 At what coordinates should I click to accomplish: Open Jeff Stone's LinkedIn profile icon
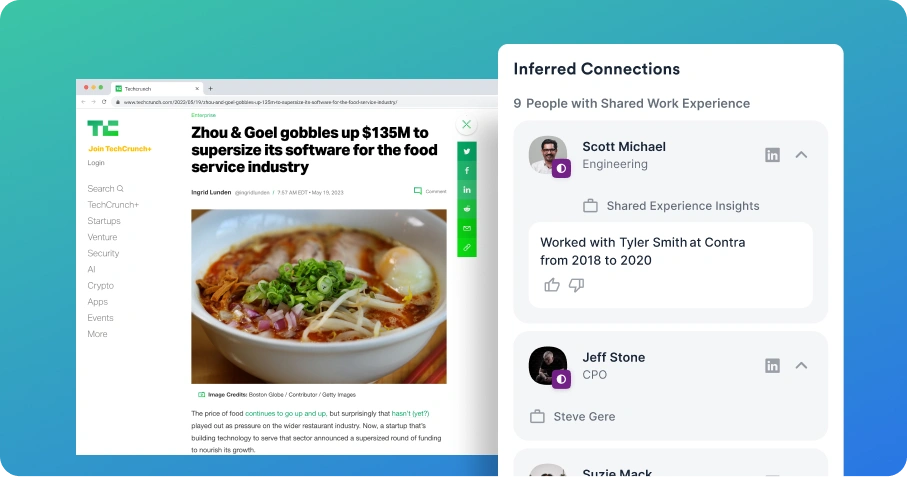[x=772, y=365]
